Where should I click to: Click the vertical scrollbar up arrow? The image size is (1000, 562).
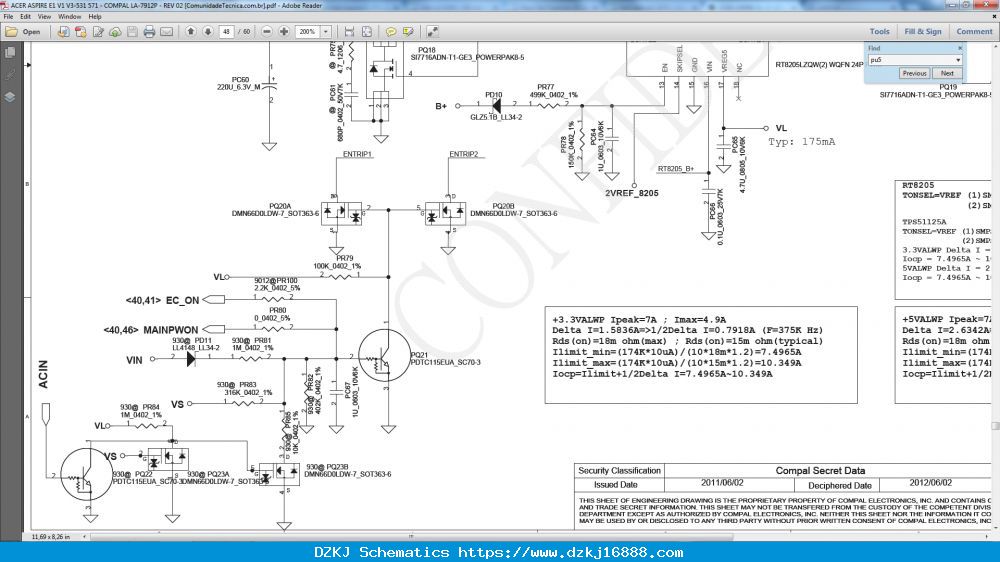[x=996, y=47]
